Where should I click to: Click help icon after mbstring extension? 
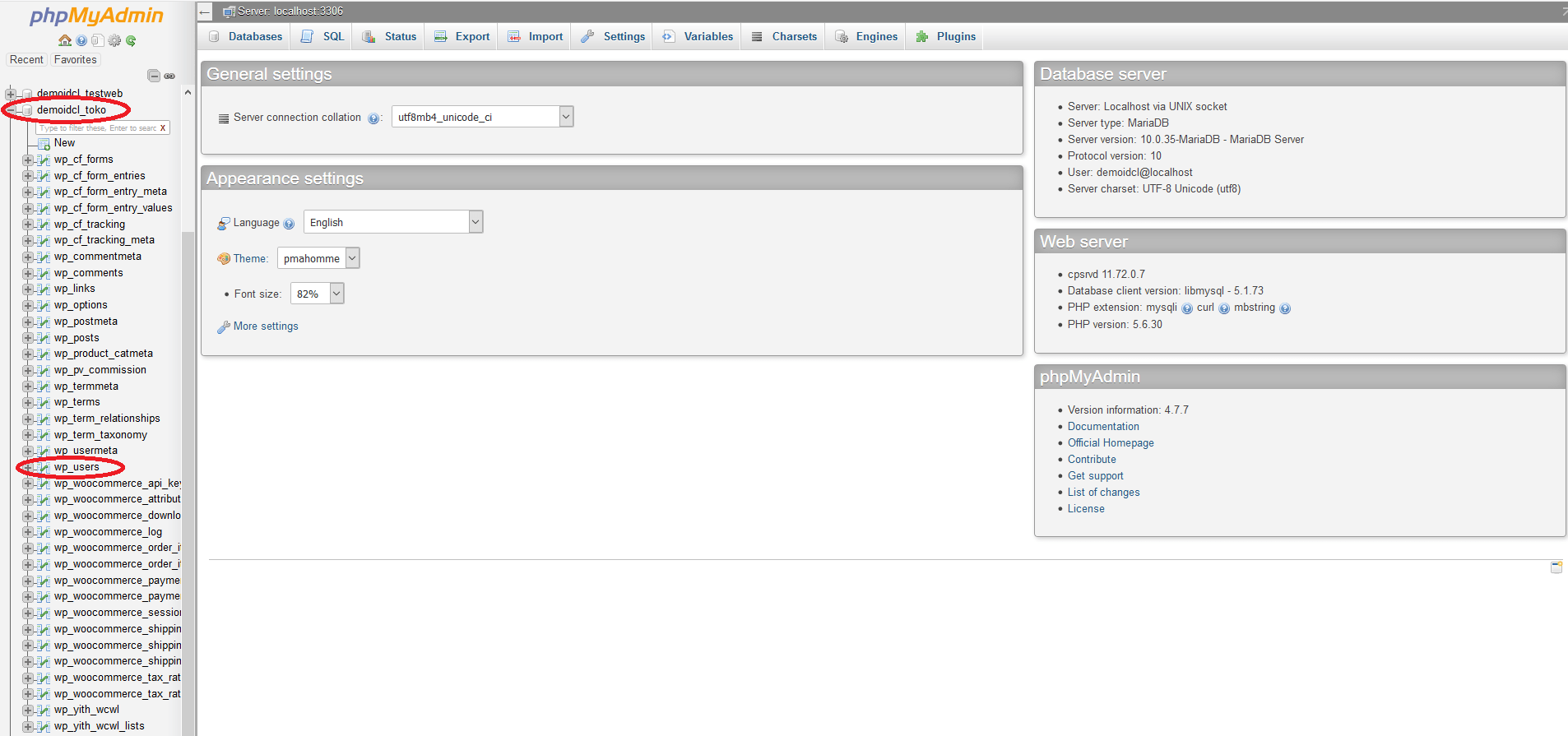1285,308
